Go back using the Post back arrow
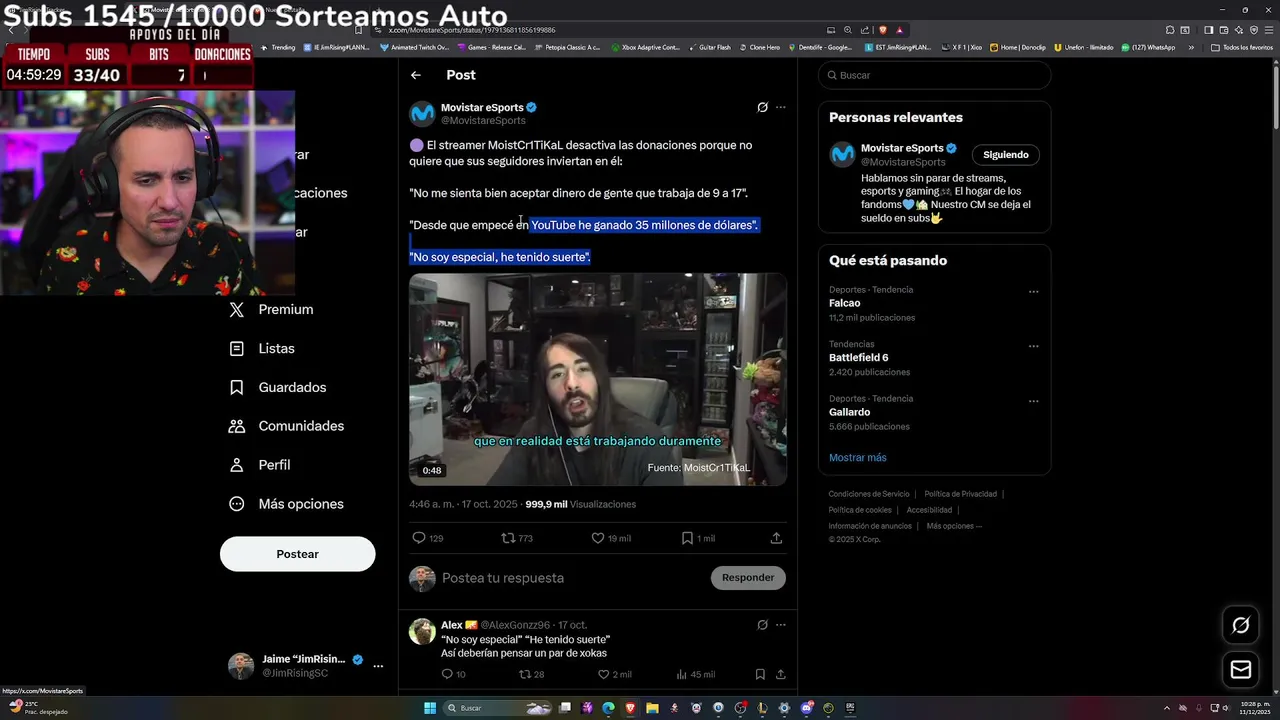 click(x=416, y=75)
